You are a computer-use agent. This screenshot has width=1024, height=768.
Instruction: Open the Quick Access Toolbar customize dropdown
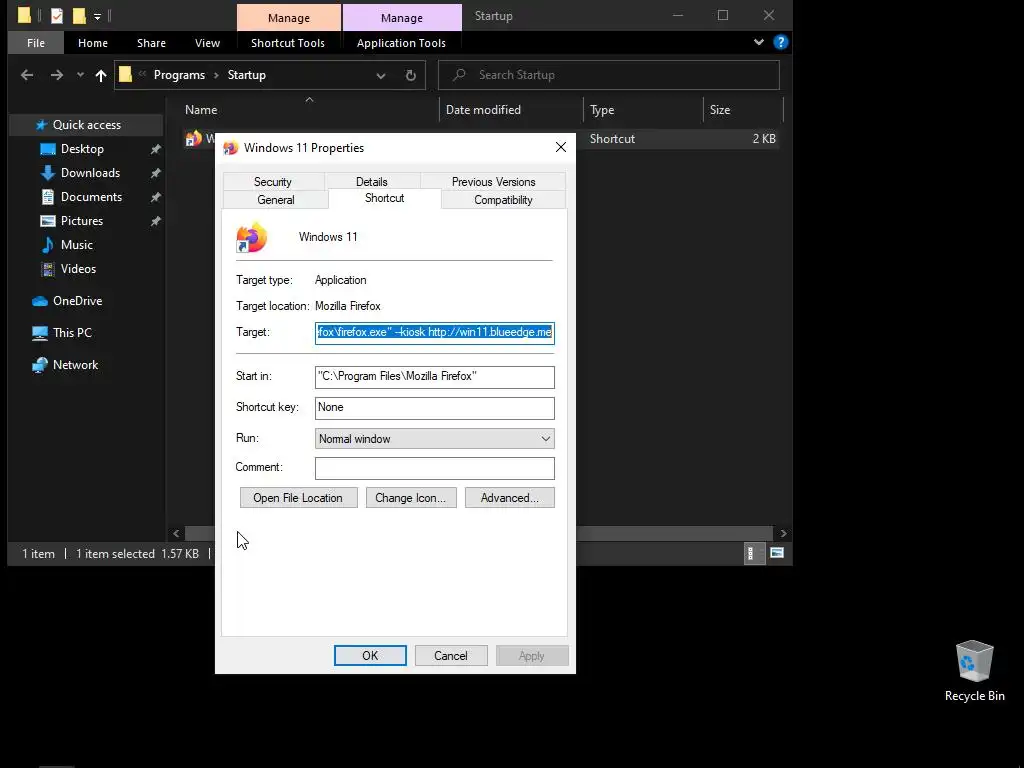97,16
